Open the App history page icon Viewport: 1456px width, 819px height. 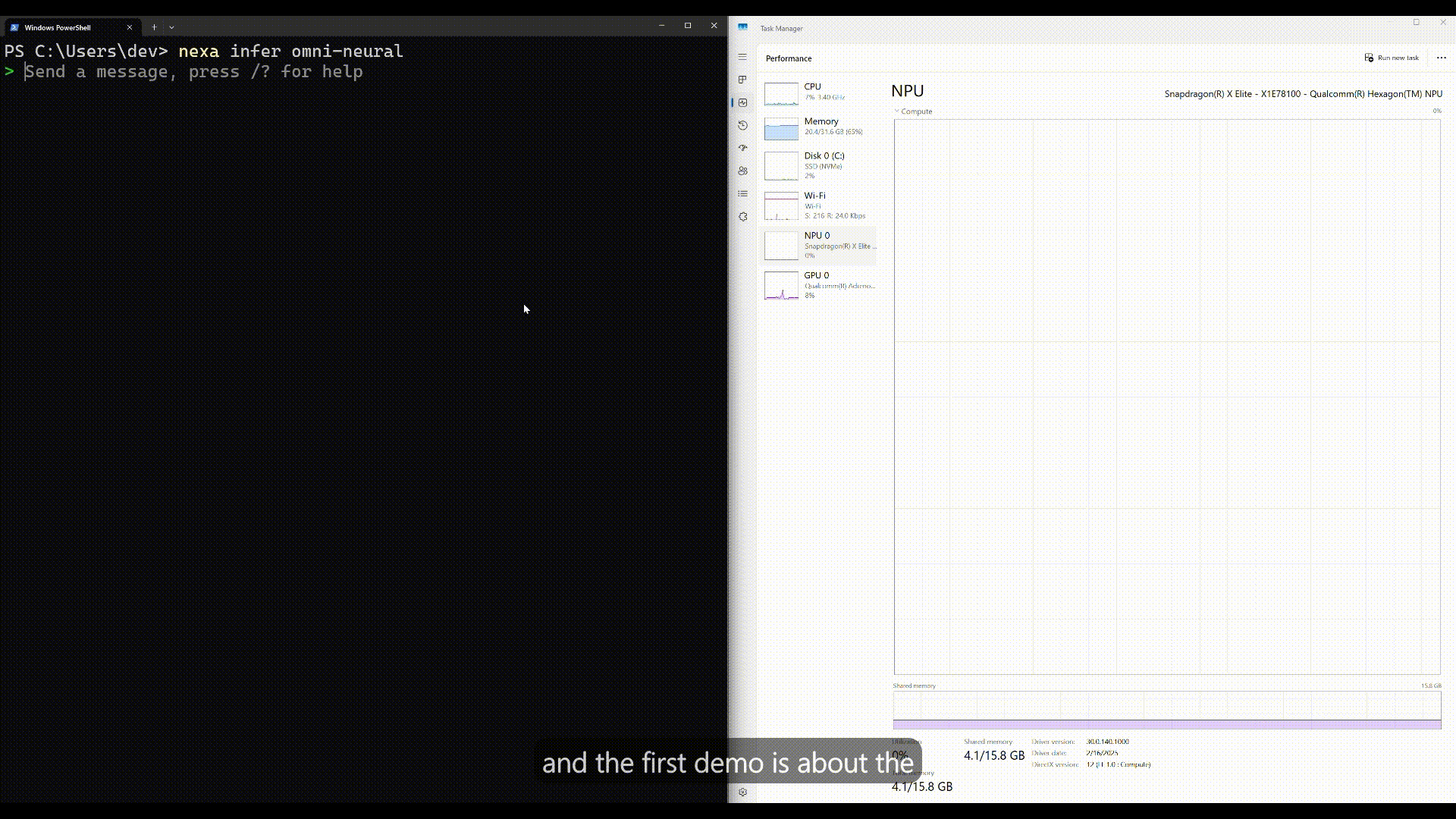(742, 125)
